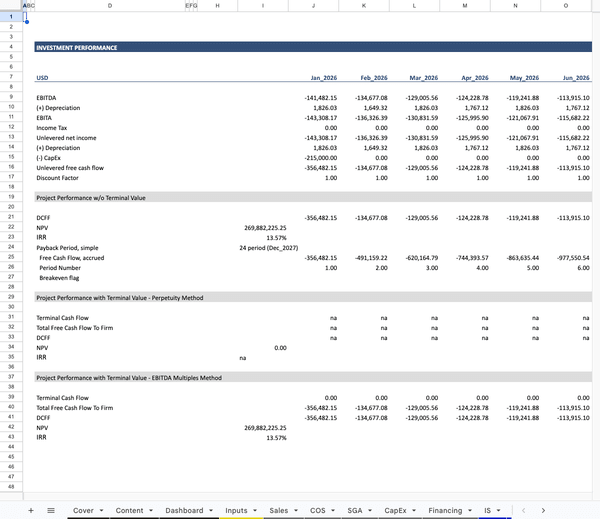Open CapEx tab dropdown arrow
600x519 pixels.
pos(414,511)
